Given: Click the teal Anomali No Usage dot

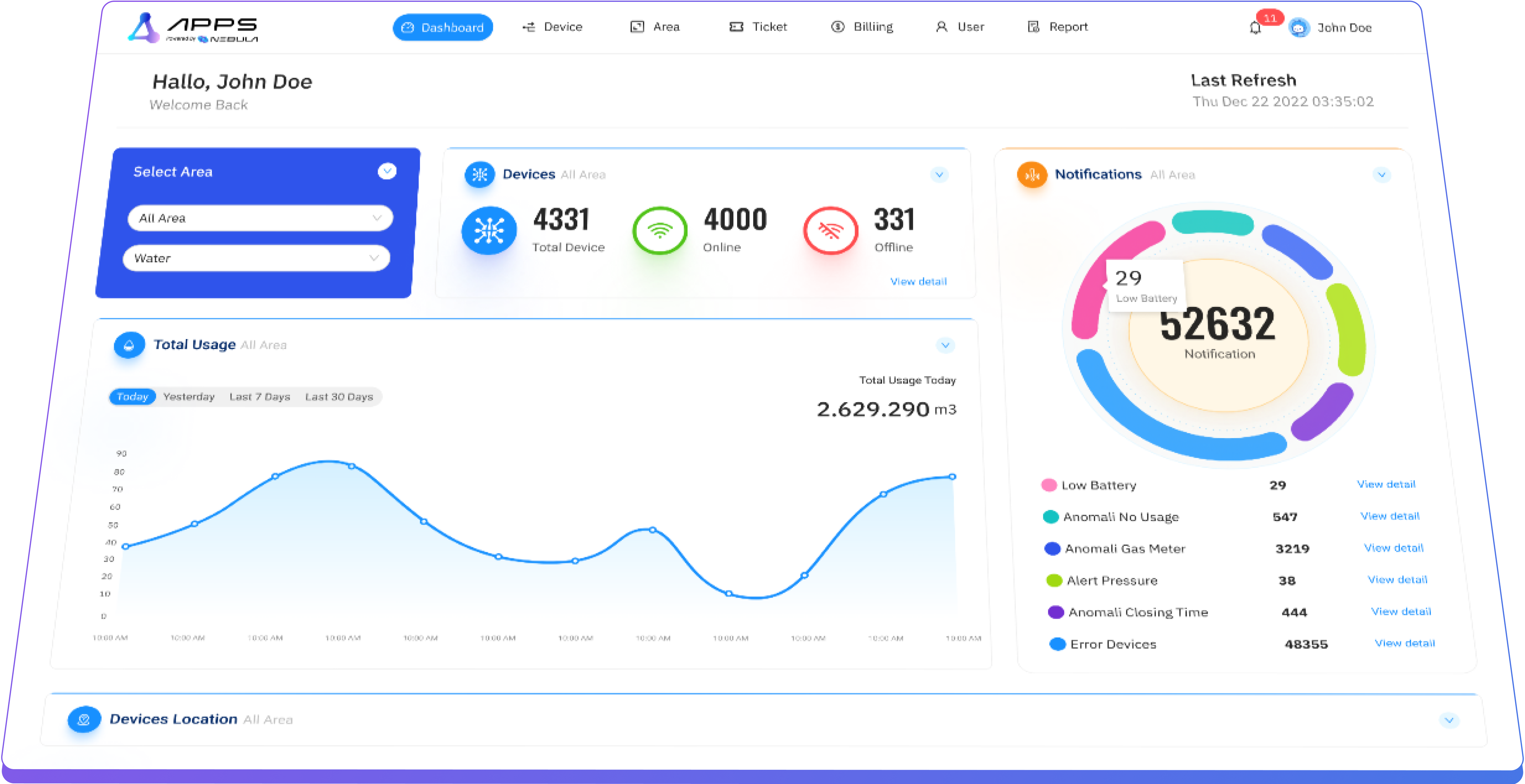Looking at the screenshot, I should [x=1050, y=517].
